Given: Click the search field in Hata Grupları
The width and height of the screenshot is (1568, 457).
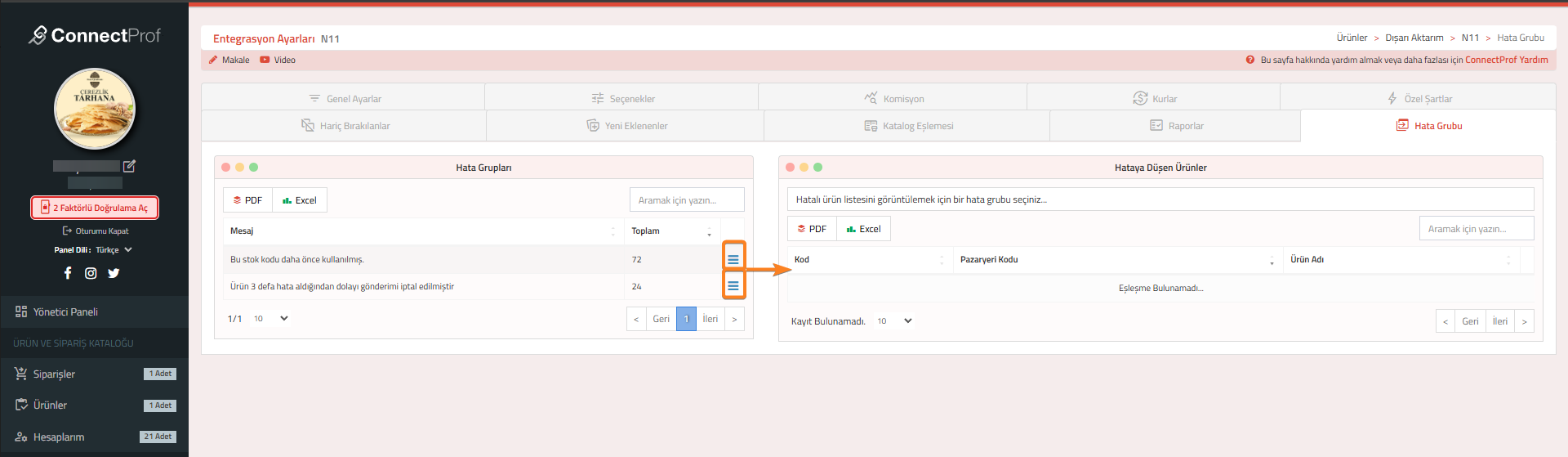Looking at the screenshot, I should pos(686,200).
